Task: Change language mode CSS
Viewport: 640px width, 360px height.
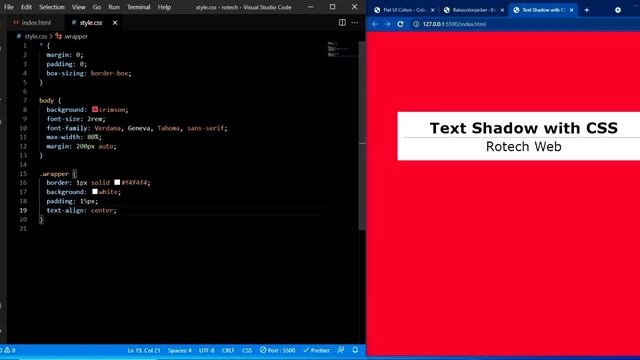Action: 247,350
